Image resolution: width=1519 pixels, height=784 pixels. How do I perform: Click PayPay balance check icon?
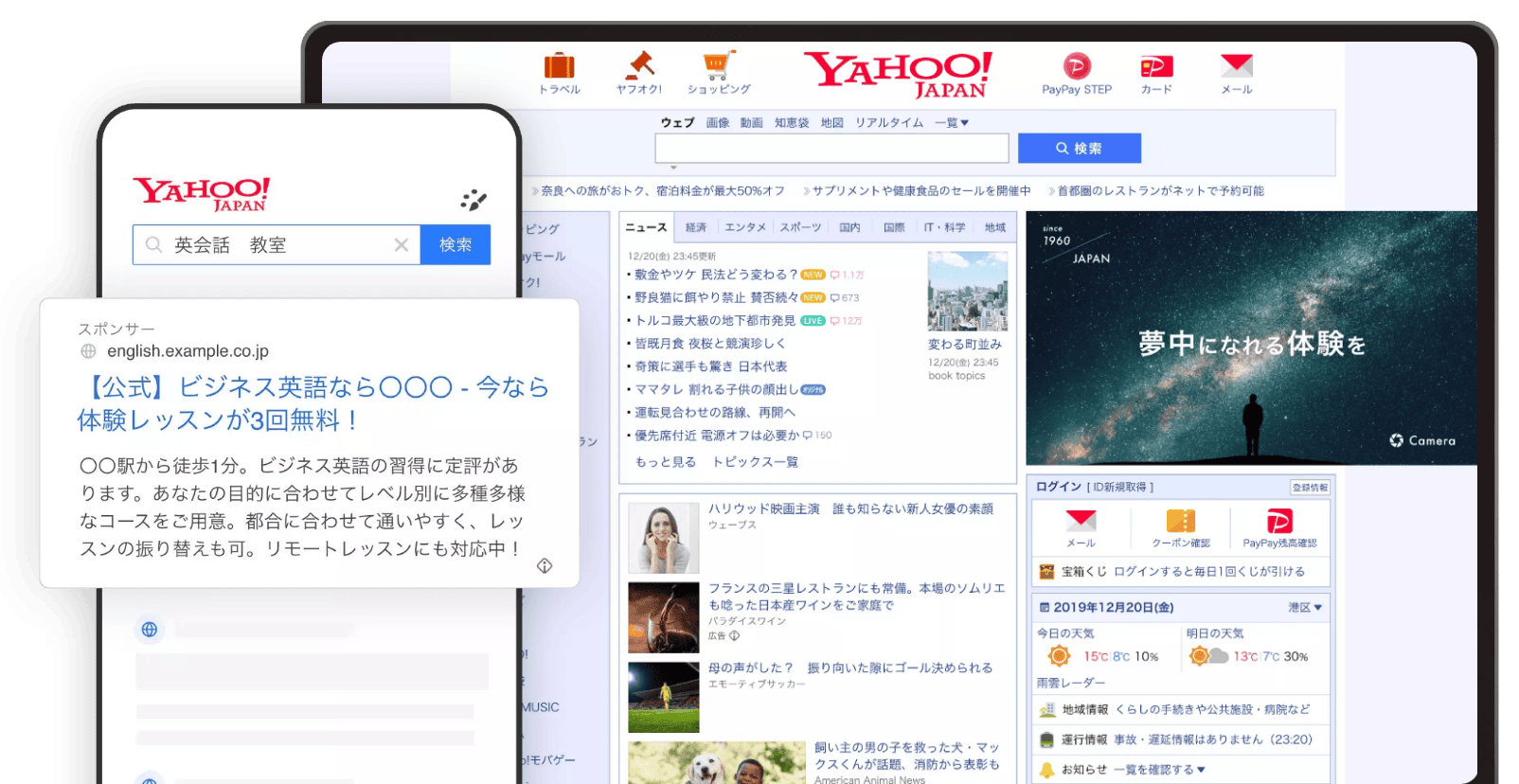point(1279,522)
